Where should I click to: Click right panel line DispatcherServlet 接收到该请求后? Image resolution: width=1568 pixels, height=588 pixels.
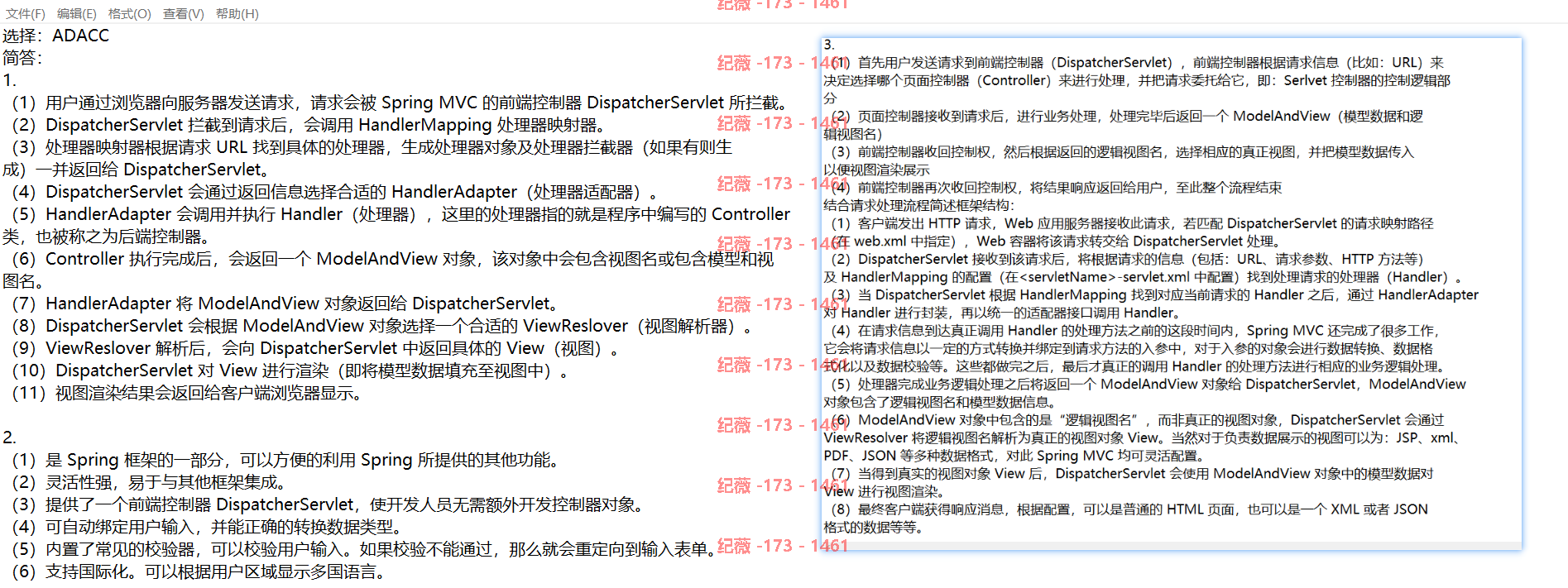pyautogui.click(x=1127, y=260)
